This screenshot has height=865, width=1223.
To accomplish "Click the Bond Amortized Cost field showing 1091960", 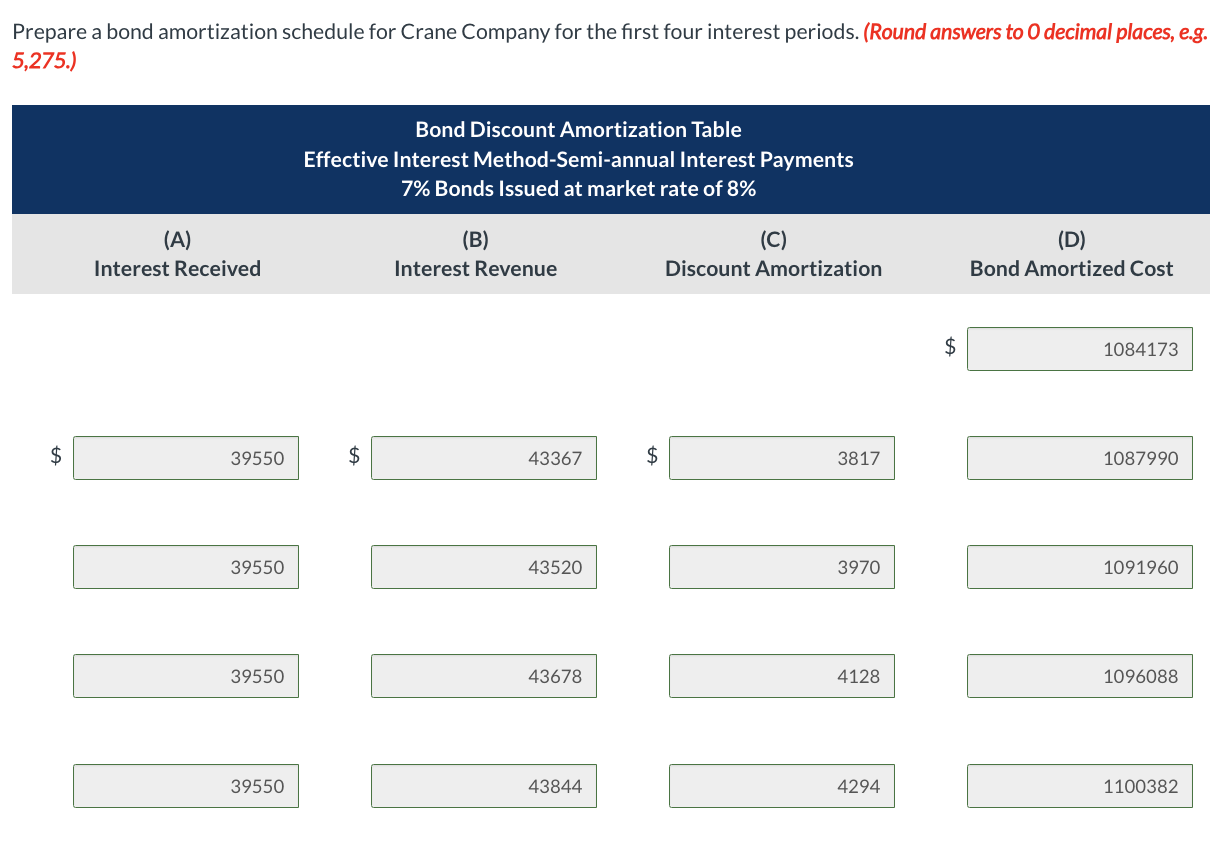I will 1079,566.
